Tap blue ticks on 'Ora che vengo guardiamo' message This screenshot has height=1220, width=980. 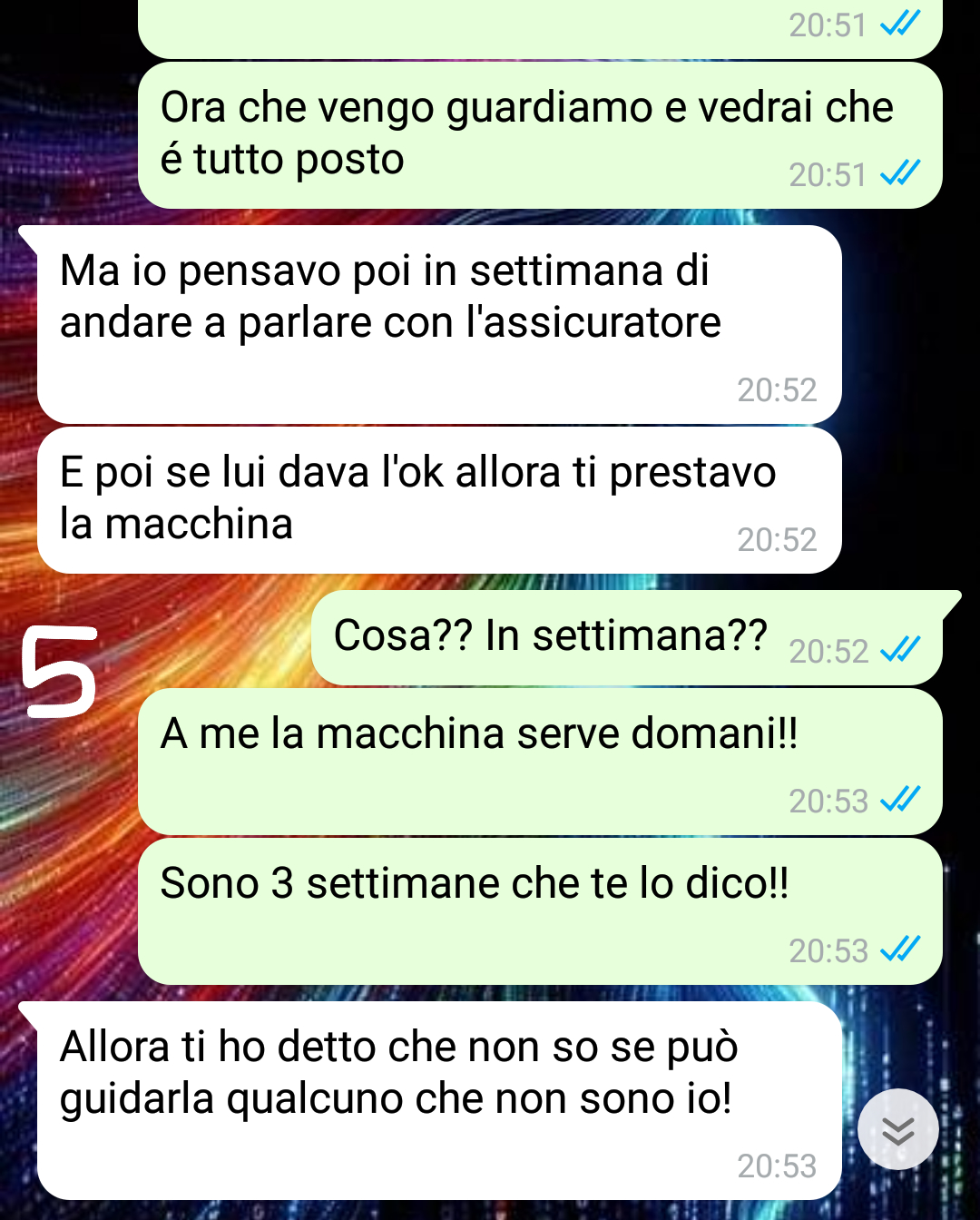901,173
